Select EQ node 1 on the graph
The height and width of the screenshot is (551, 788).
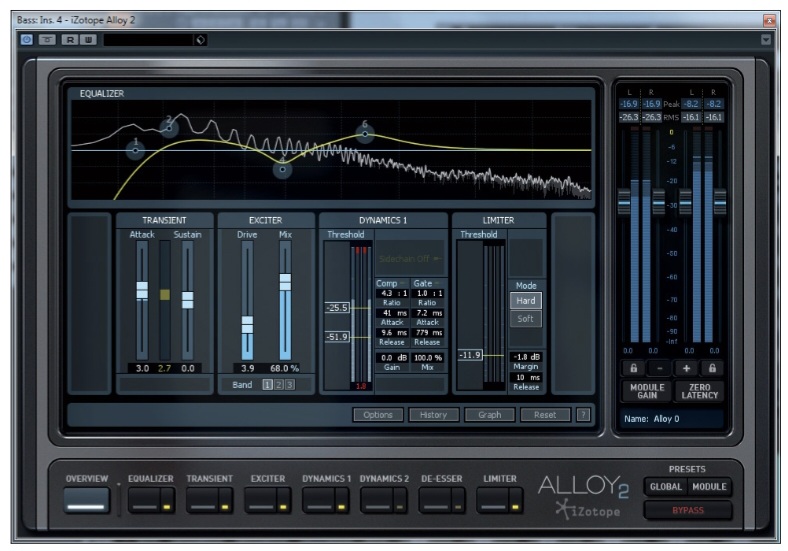(x=135, y=150)
